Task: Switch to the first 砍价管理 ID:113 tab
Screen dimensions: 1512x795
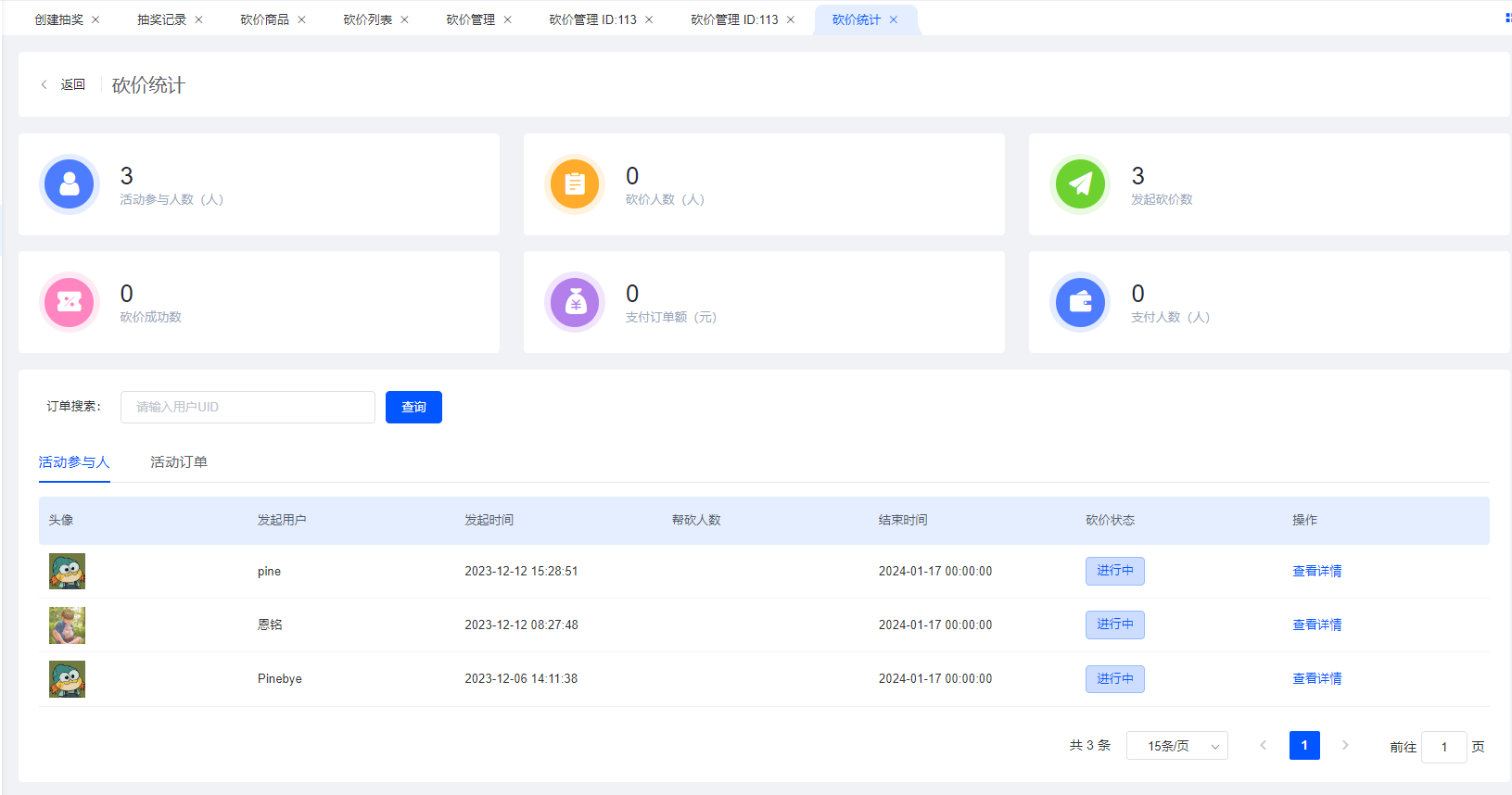Action: point(592,19)
